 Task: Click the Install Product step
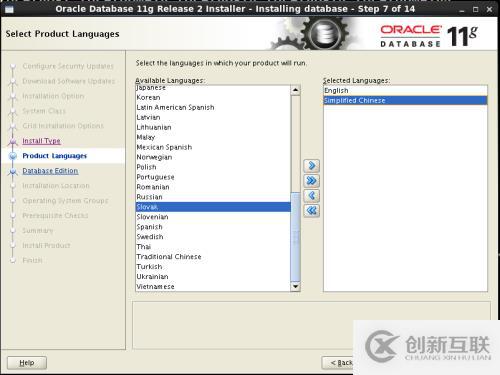(46, 246)
